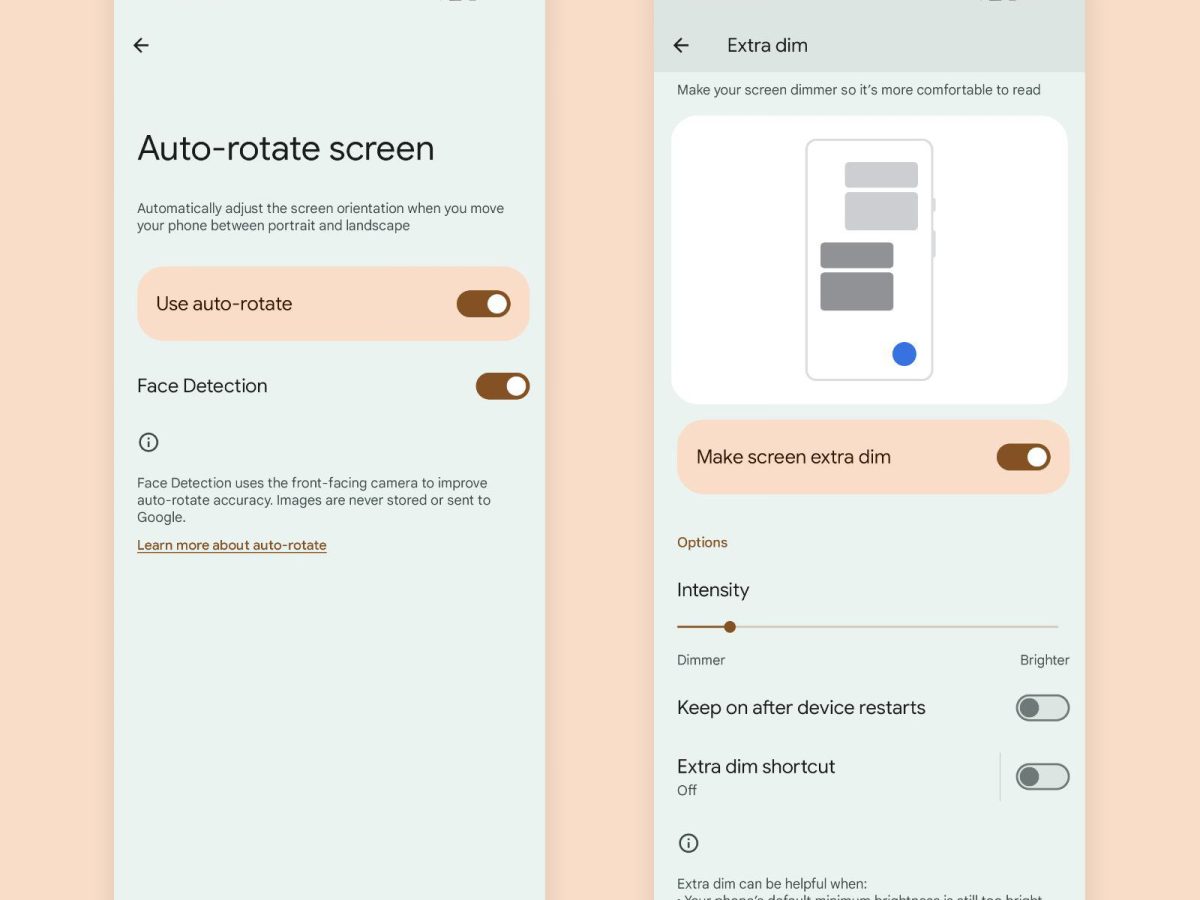Screen dimensions: 1200x900
Task: Click info icon below Extra dim shortcut
Action: pyautogui.click(x=688, y=843)
